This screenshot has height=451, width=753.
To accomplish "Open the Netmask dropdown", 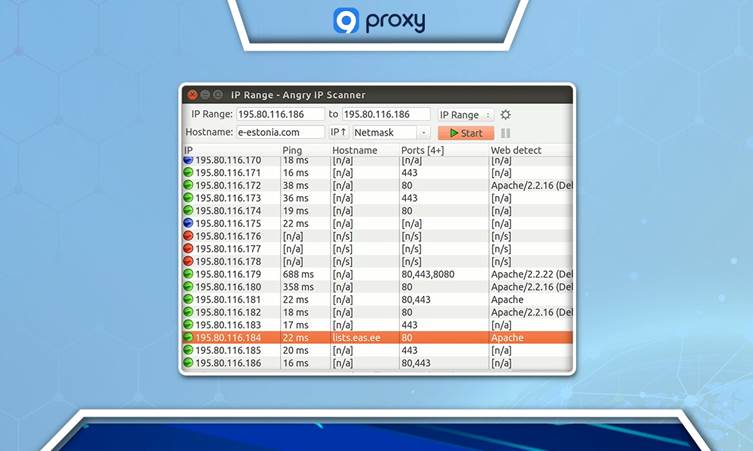I will (391, 132).
